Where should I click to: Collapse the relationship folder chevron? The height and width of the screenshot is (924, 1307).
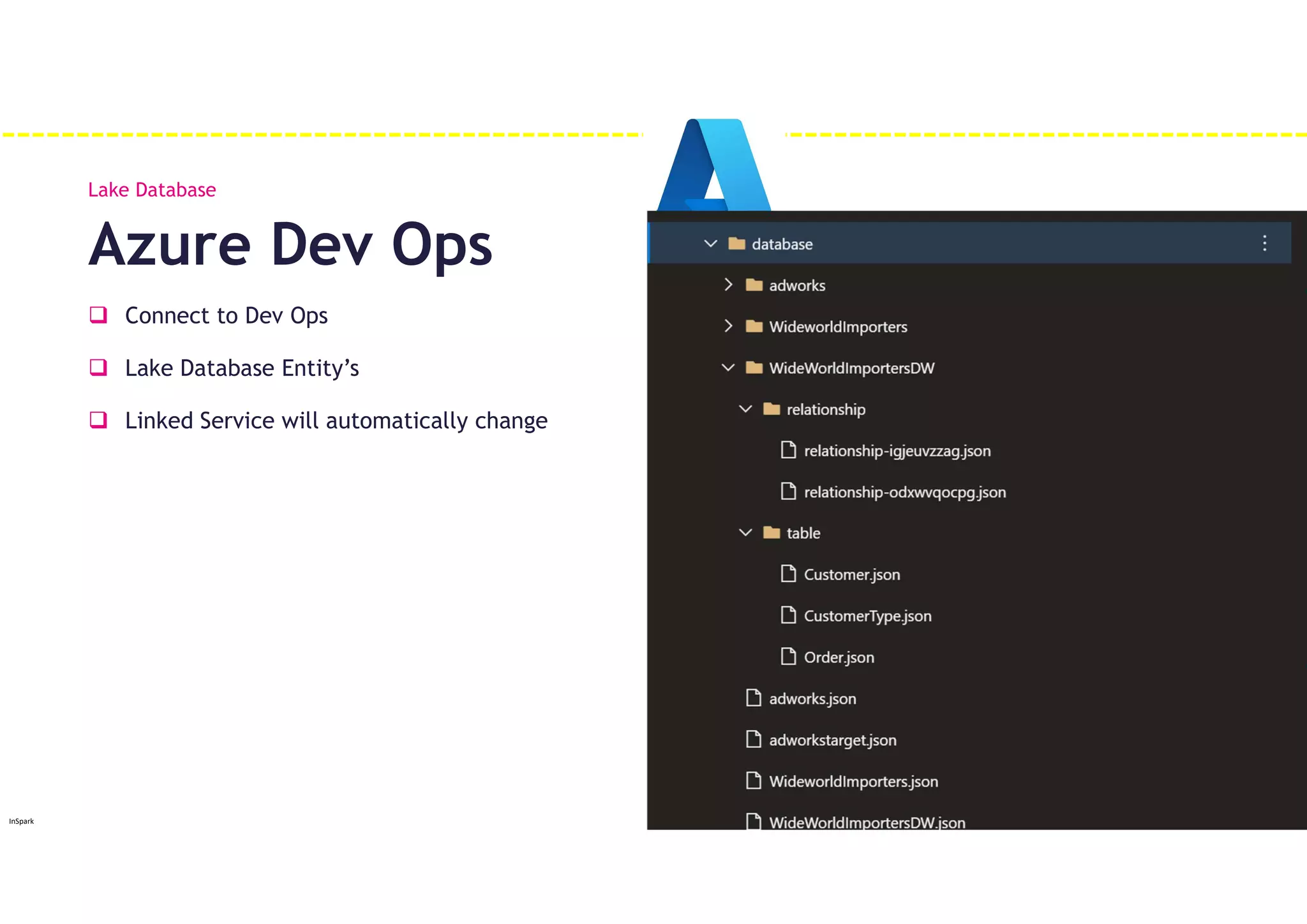[x=745, y=409]
